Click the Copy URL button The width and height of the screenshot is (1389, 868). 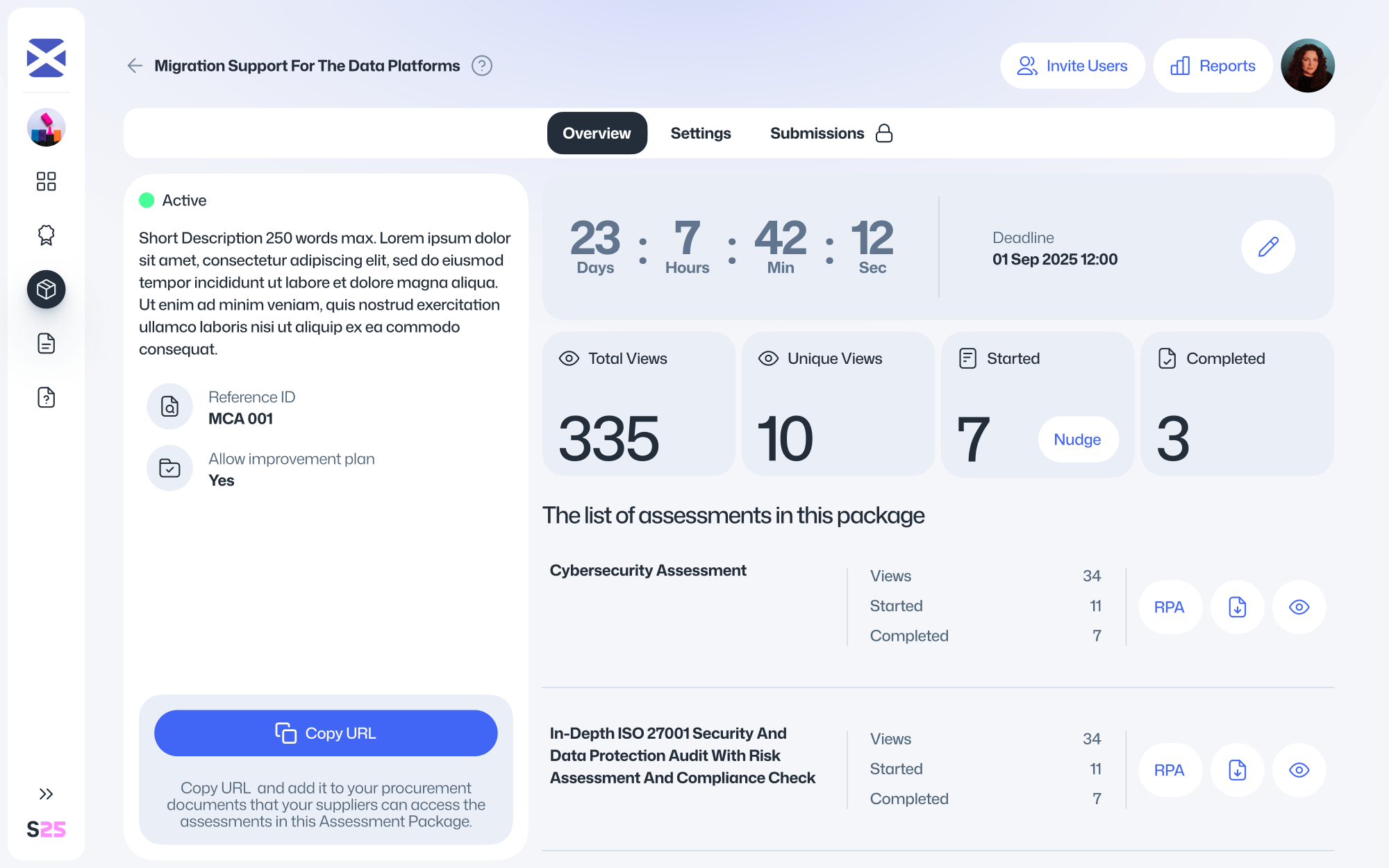(326, 733)
